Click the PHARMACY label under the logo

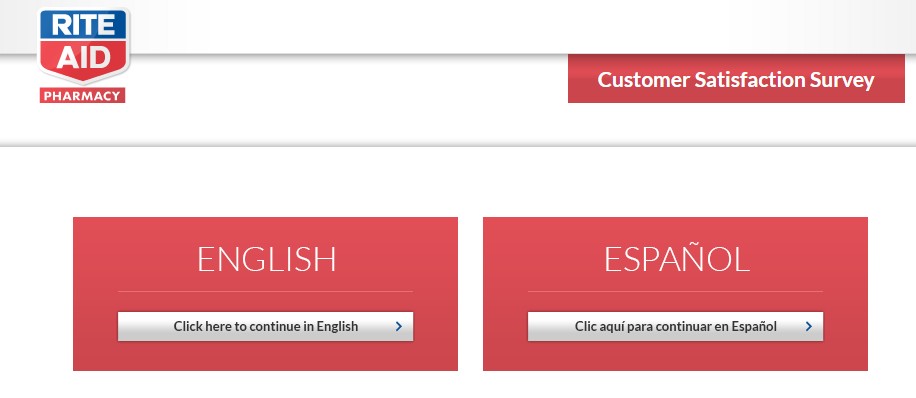(82, 96)
